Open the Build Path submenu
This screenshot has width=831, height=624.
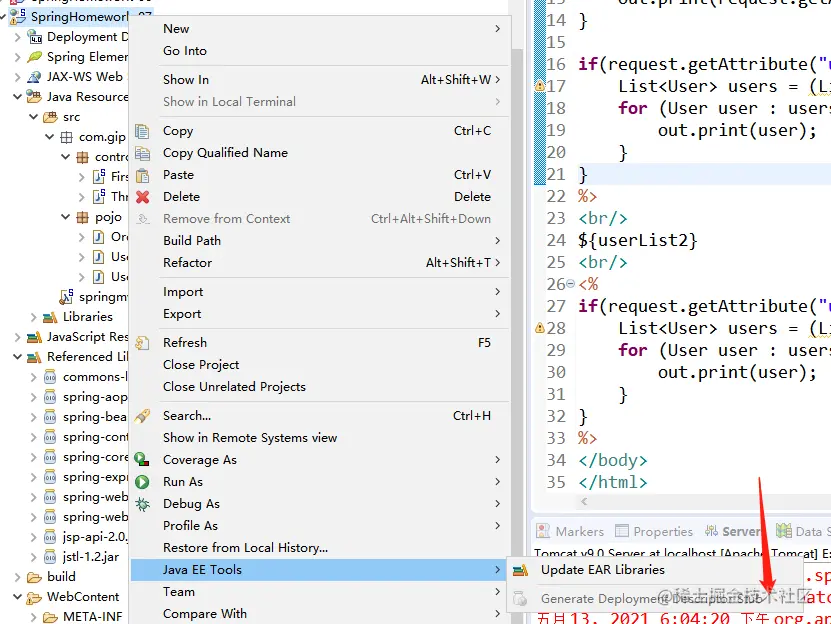click(x=320, y=241)
